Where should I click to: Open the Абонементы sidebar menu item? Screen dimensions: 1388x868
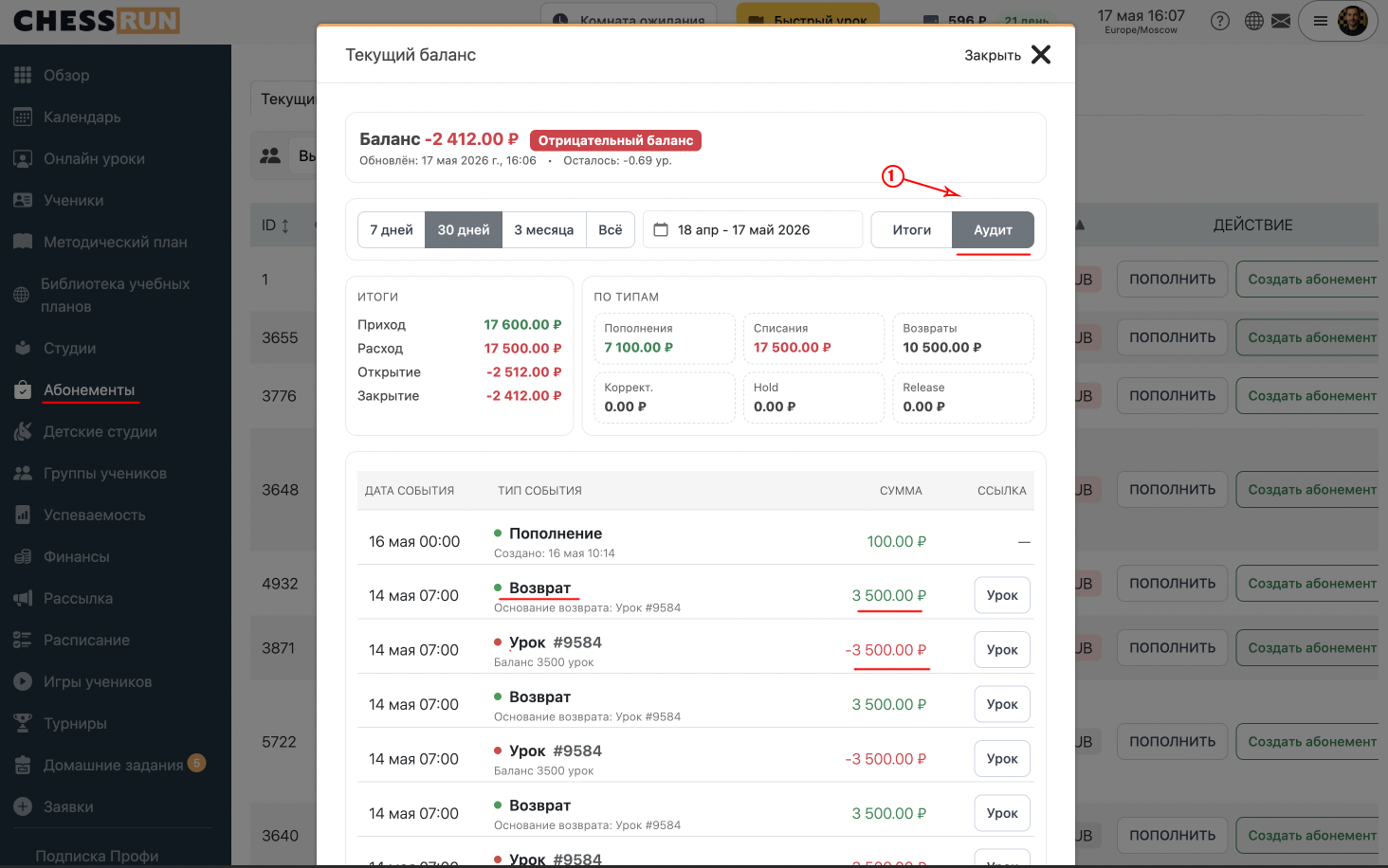coord(89,389)
